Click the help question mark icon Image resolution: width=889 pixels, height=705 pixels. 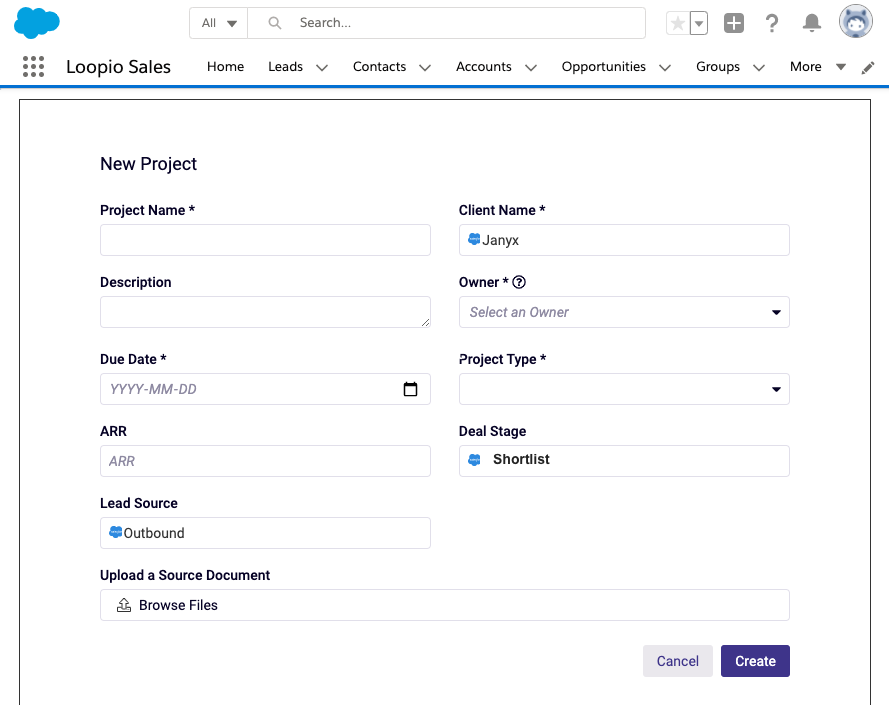click(x=772, y=22)
